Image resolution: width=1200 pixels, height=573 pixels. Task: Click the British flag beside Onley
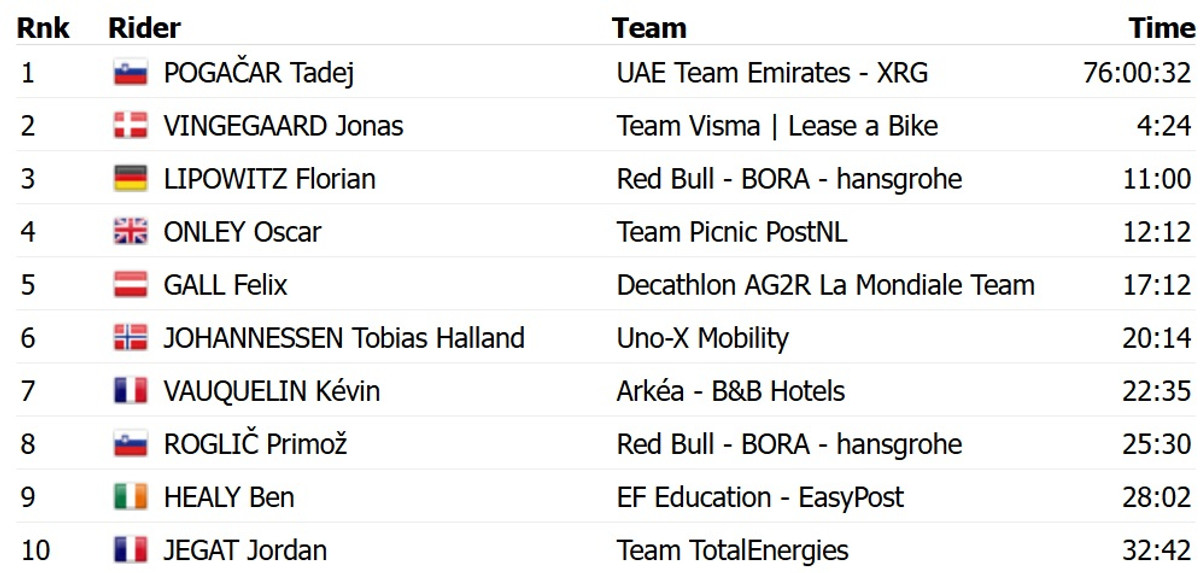(x=131, y=232)
